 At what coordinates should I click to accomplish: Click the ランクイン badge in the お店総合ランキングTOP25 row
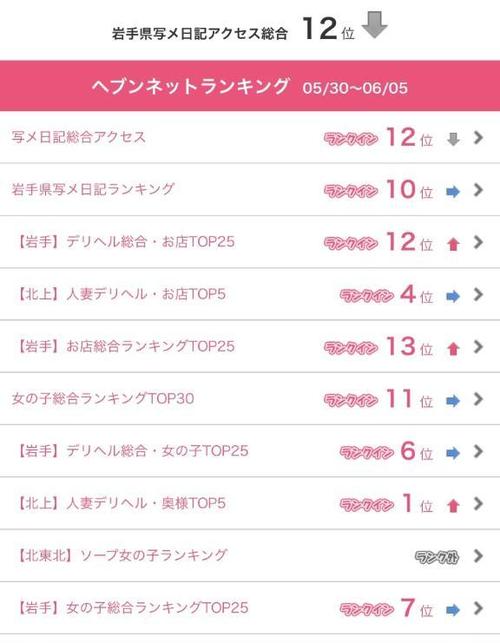(x=351, y=349)
